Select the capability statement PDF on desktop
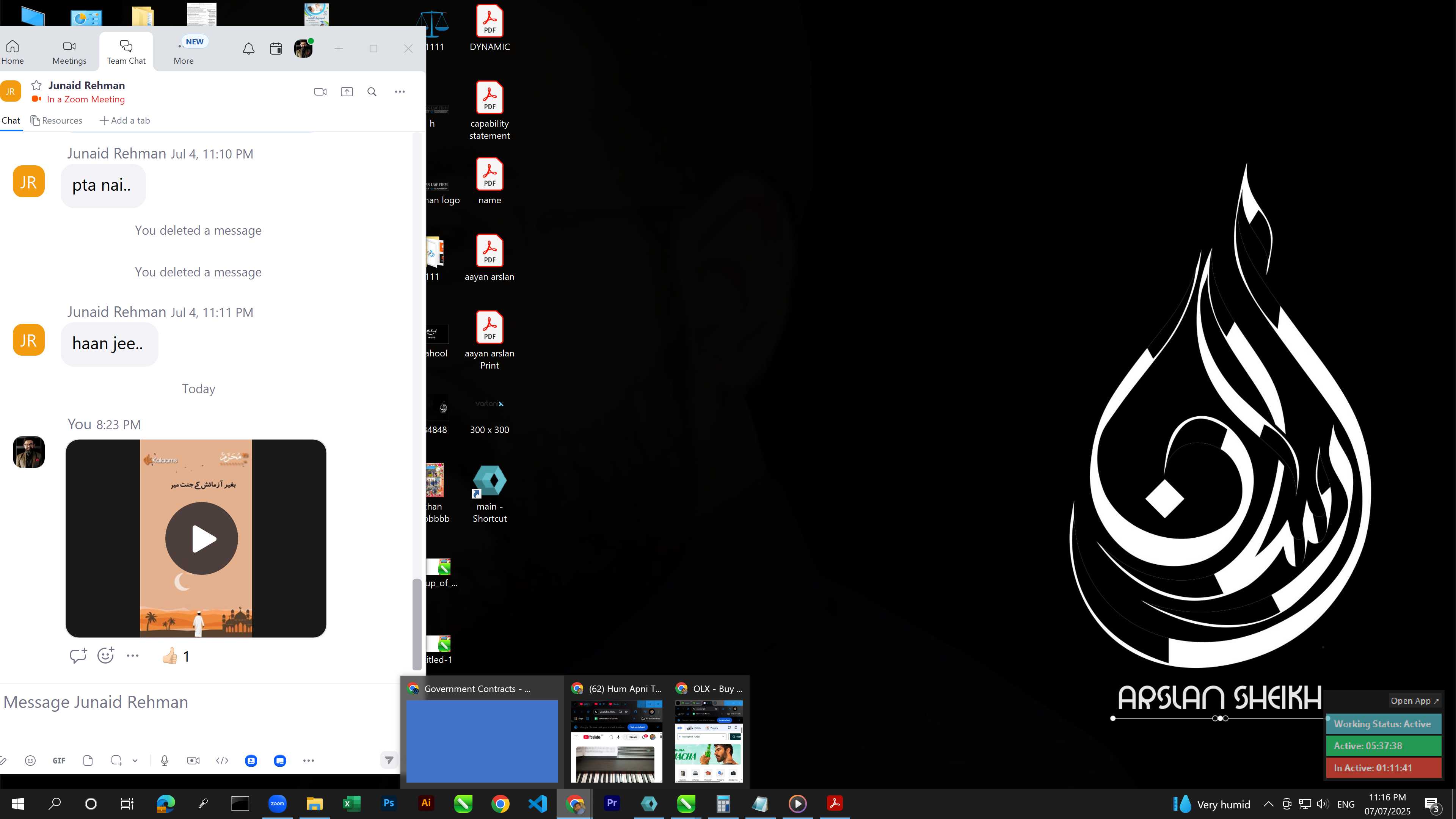Viewport: 1456px width, 819px height. click(490, 111)
